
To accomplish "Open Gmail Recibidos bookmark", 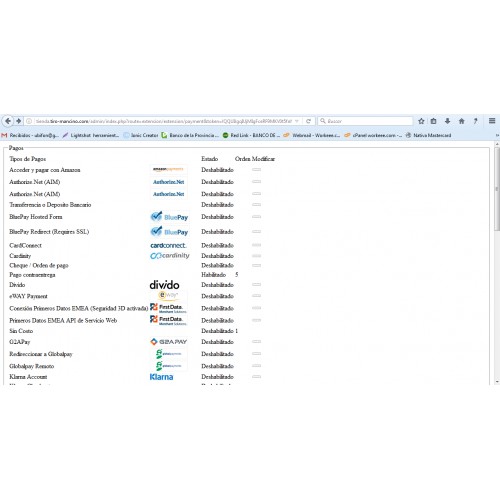I will pyautogui.click(x=30, y=135).
